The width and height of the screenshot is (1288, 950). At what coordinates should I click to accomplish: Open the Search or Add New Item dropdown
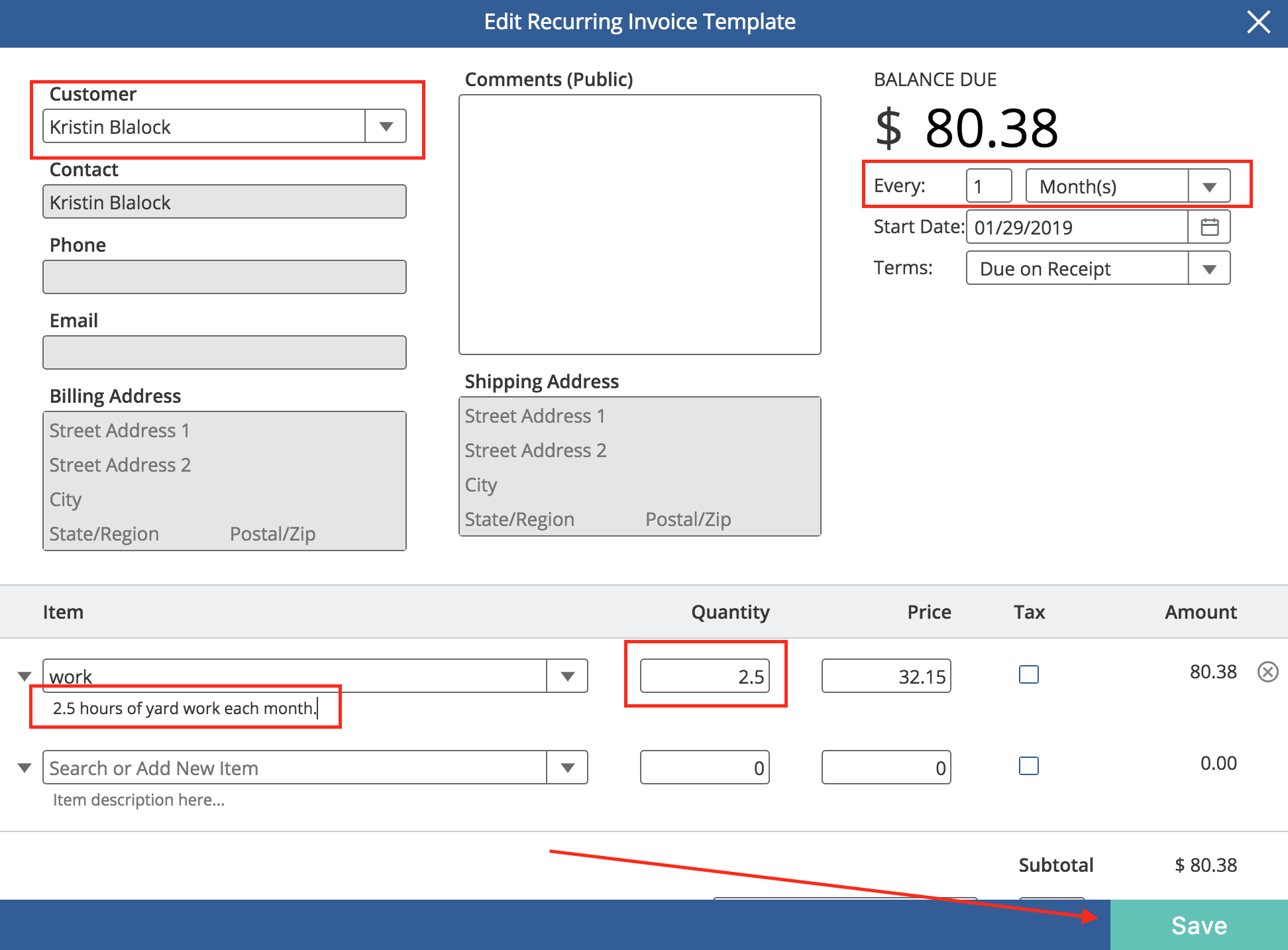coord(567,768)
